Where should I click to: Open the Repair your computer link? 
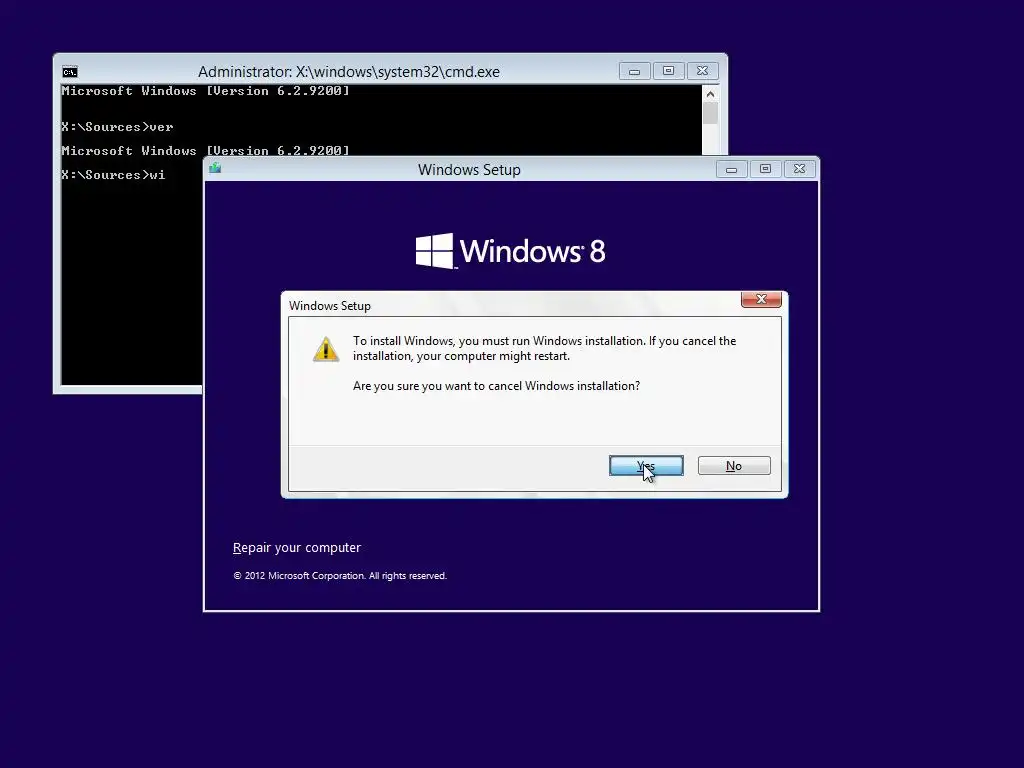(x=296, y=547)
